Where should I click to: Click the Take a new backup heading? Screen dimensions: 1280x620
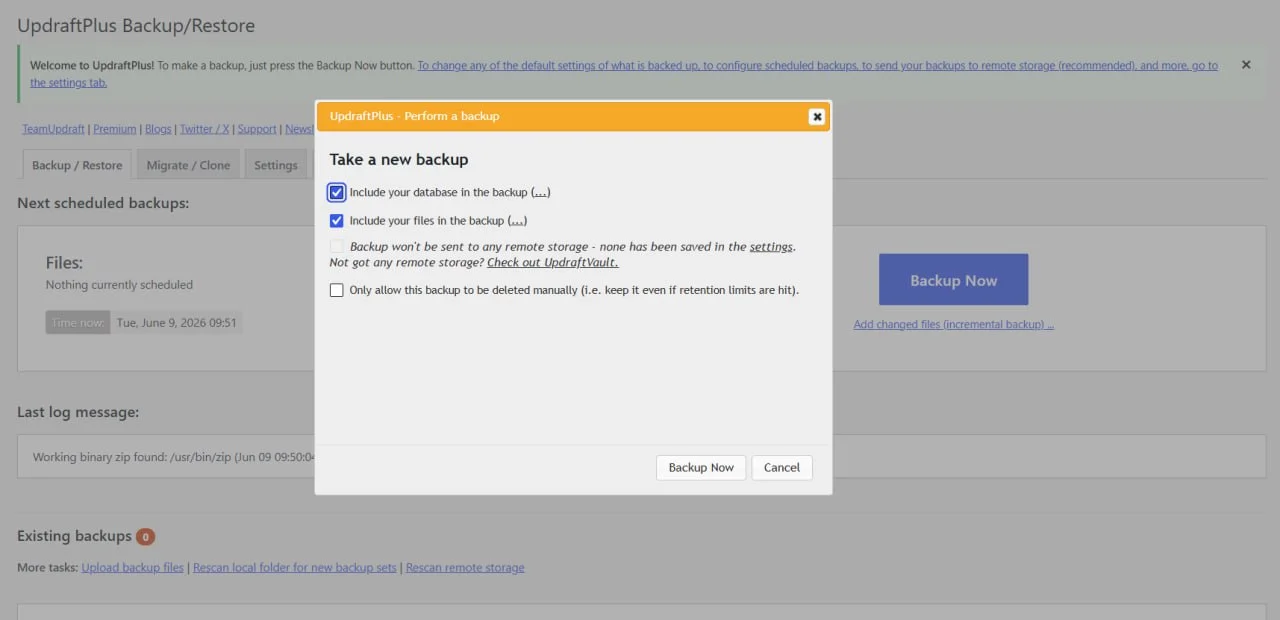coord(399,159)
